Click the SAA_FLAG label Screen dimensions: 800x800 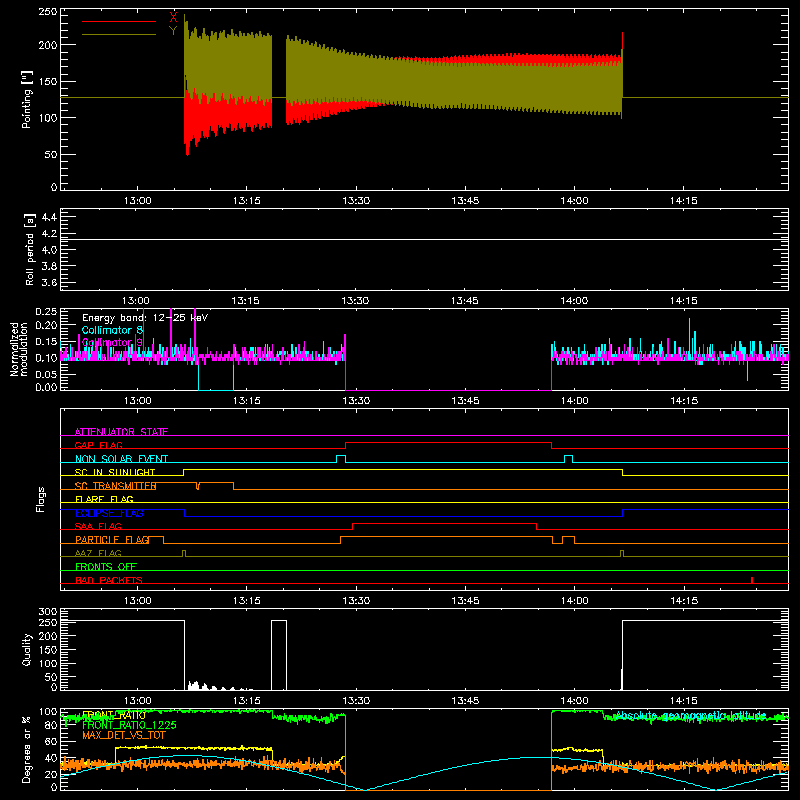(x=98, y=526)
